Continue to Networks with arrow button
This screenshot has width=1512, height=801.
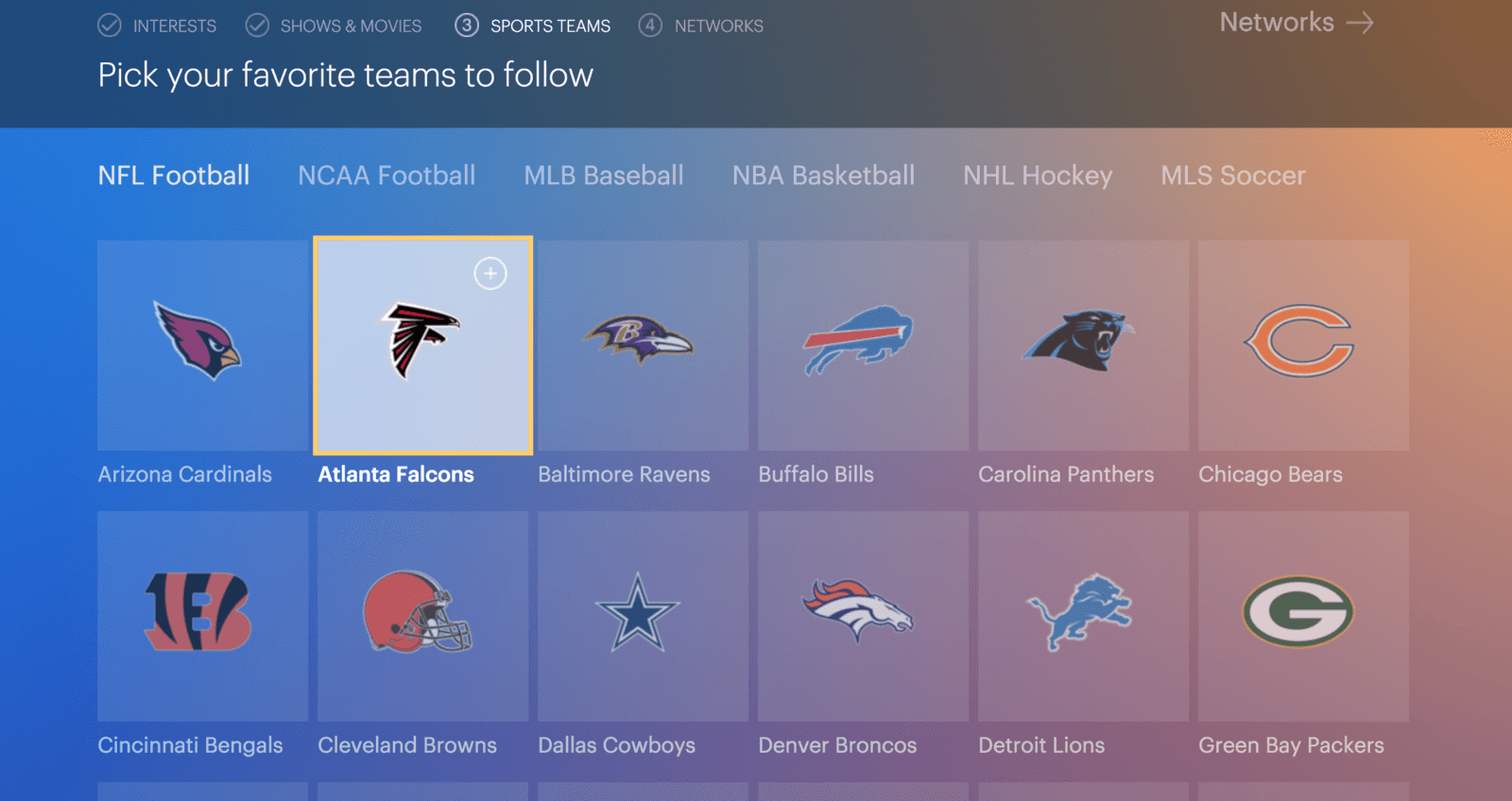point(1297,23)
